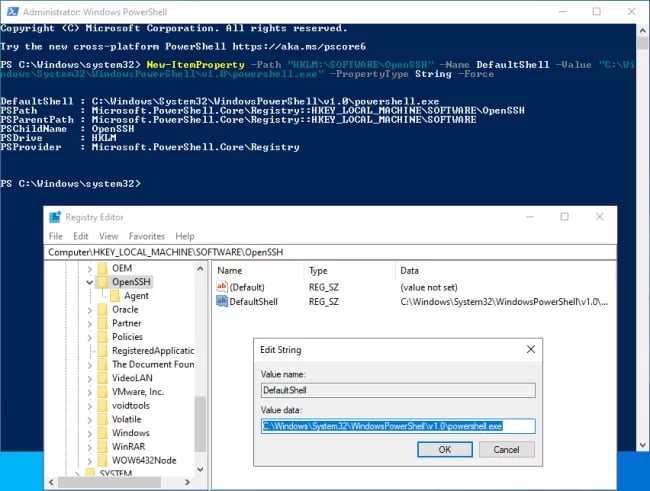650x491 pixels.
Task: Open the Help menu in Registry Editor
Action: tap(184, 236)
